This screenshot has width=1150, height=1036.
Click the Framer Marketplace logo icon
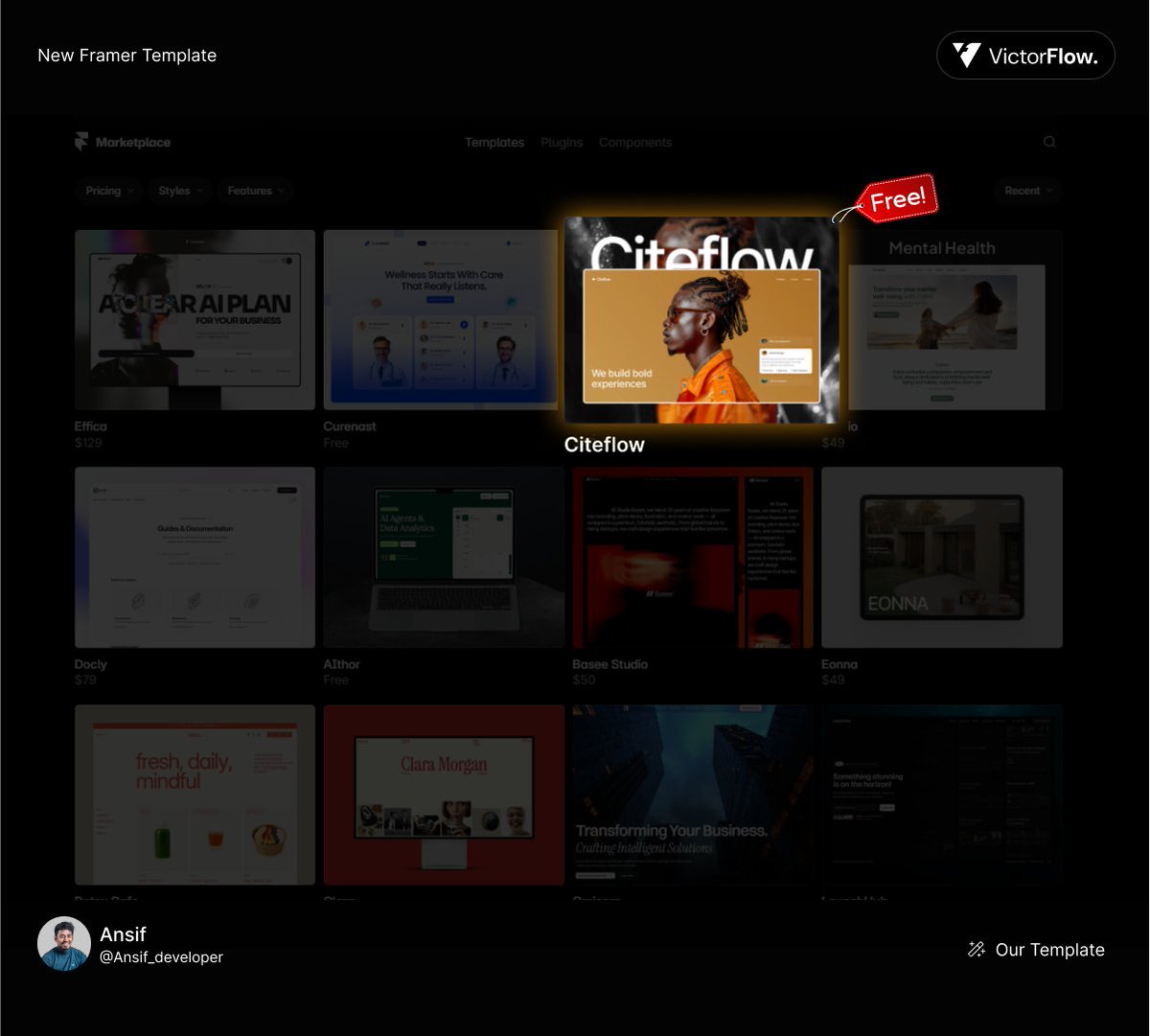[81, 142]
